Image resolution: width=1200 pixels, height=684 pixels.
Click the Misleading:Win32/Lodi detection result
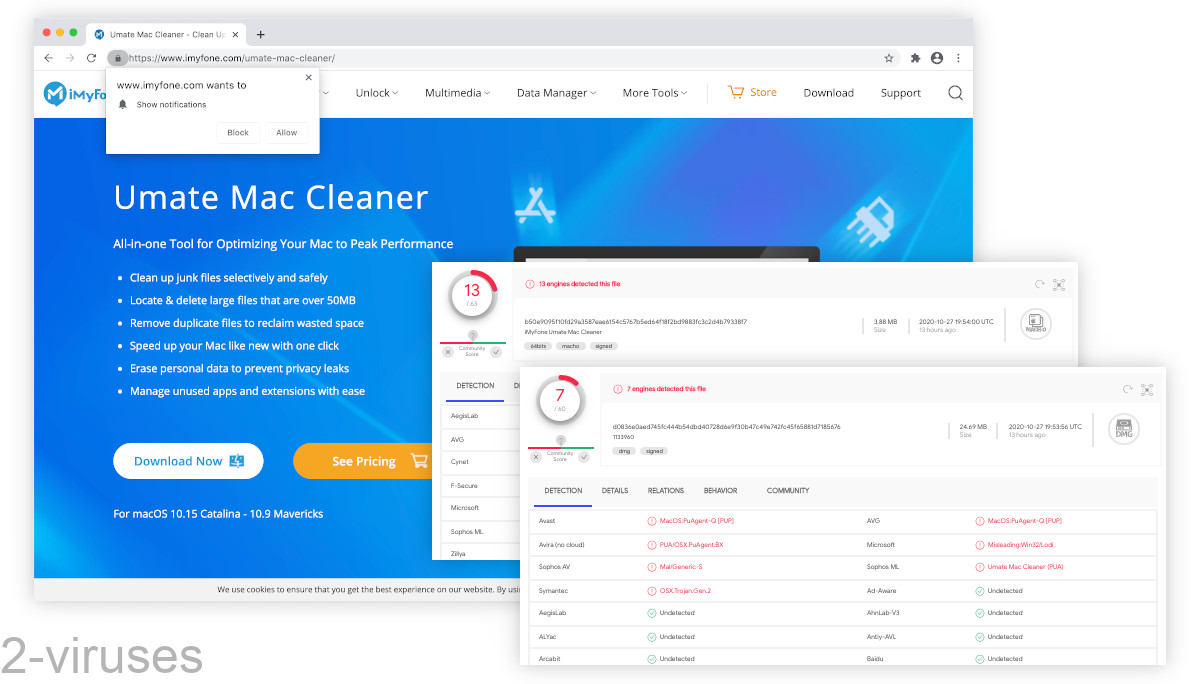(1020, 545)
